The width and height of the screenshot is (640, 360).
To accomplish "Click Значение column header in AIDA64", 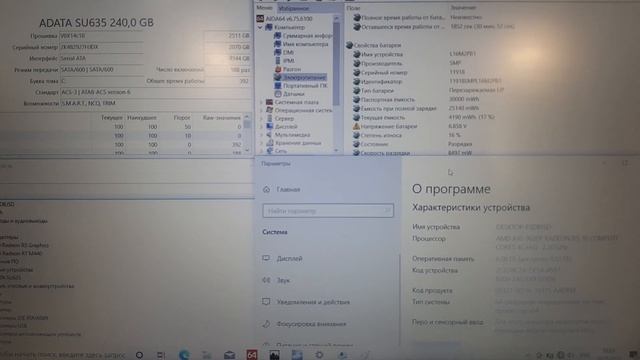I will [x=463, y=7].
